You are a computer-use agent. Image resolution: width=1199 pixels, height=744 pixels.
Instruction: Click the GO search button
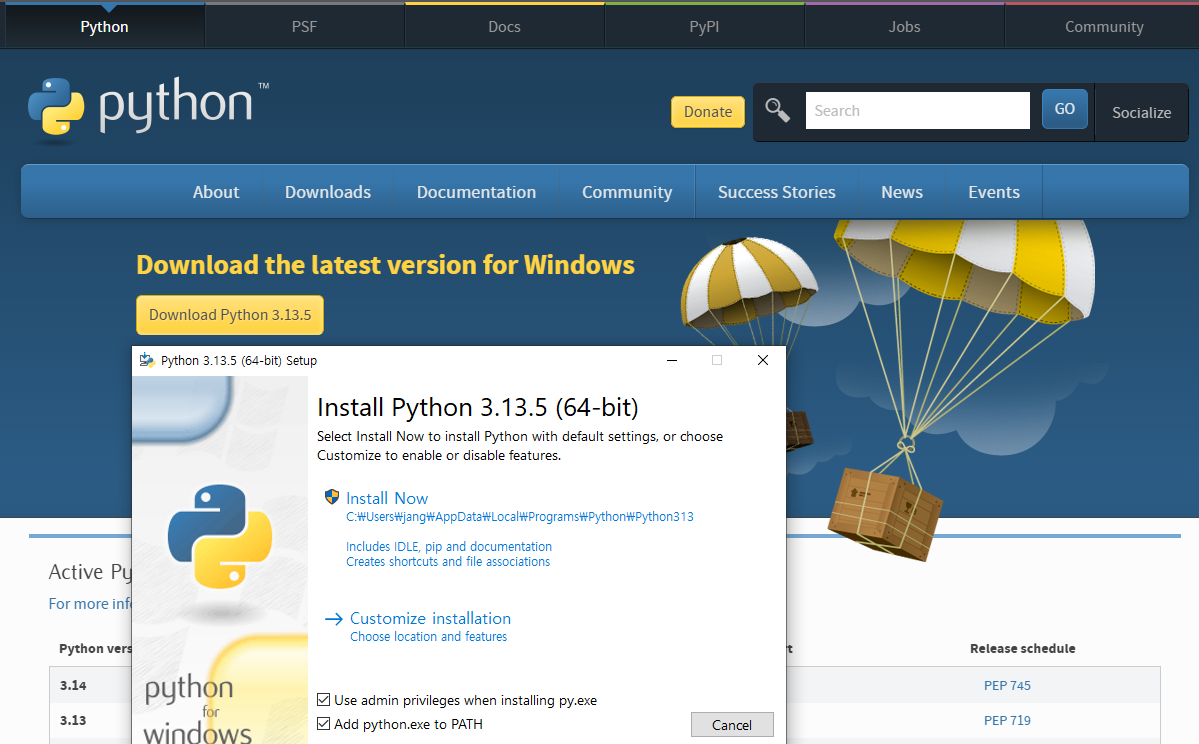pos(1064,109)
